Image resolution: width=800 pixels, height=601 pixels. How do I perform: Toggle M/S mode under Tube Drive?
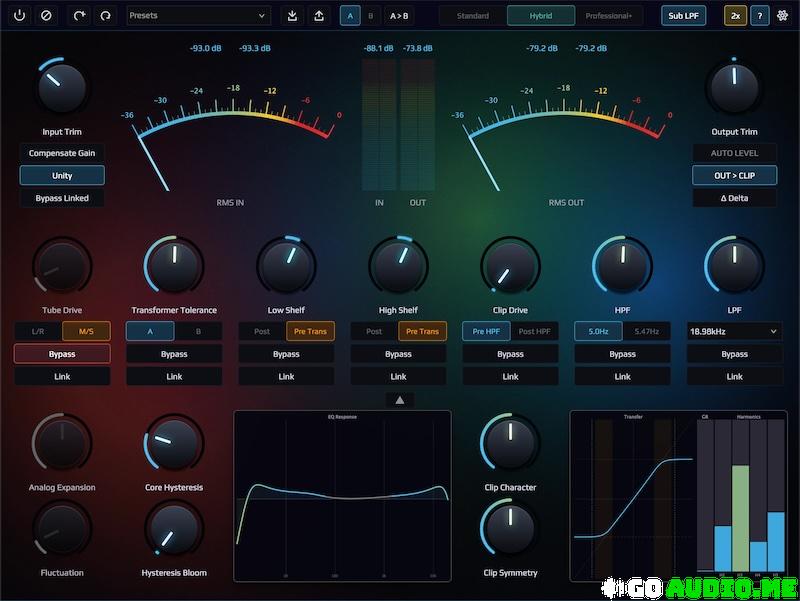[86, 331]
